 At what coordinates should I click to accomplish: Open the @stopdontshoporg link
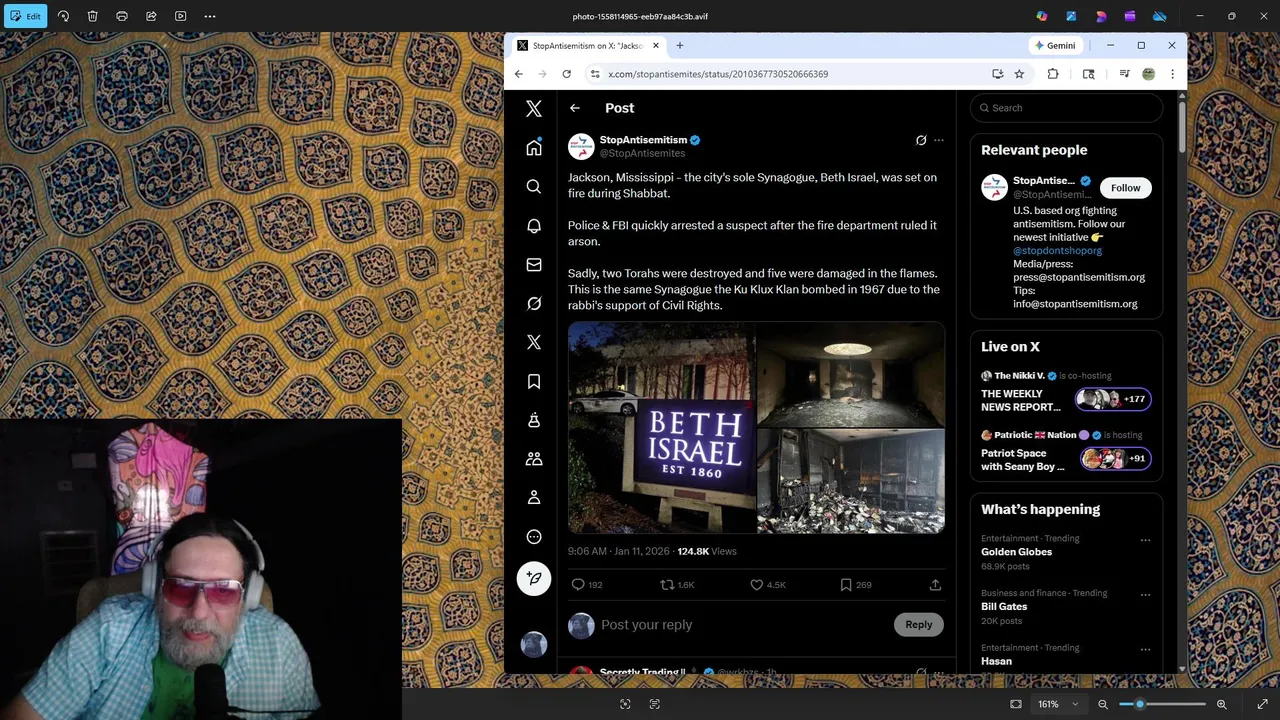pyautogui.click(x=1057, y=251)
